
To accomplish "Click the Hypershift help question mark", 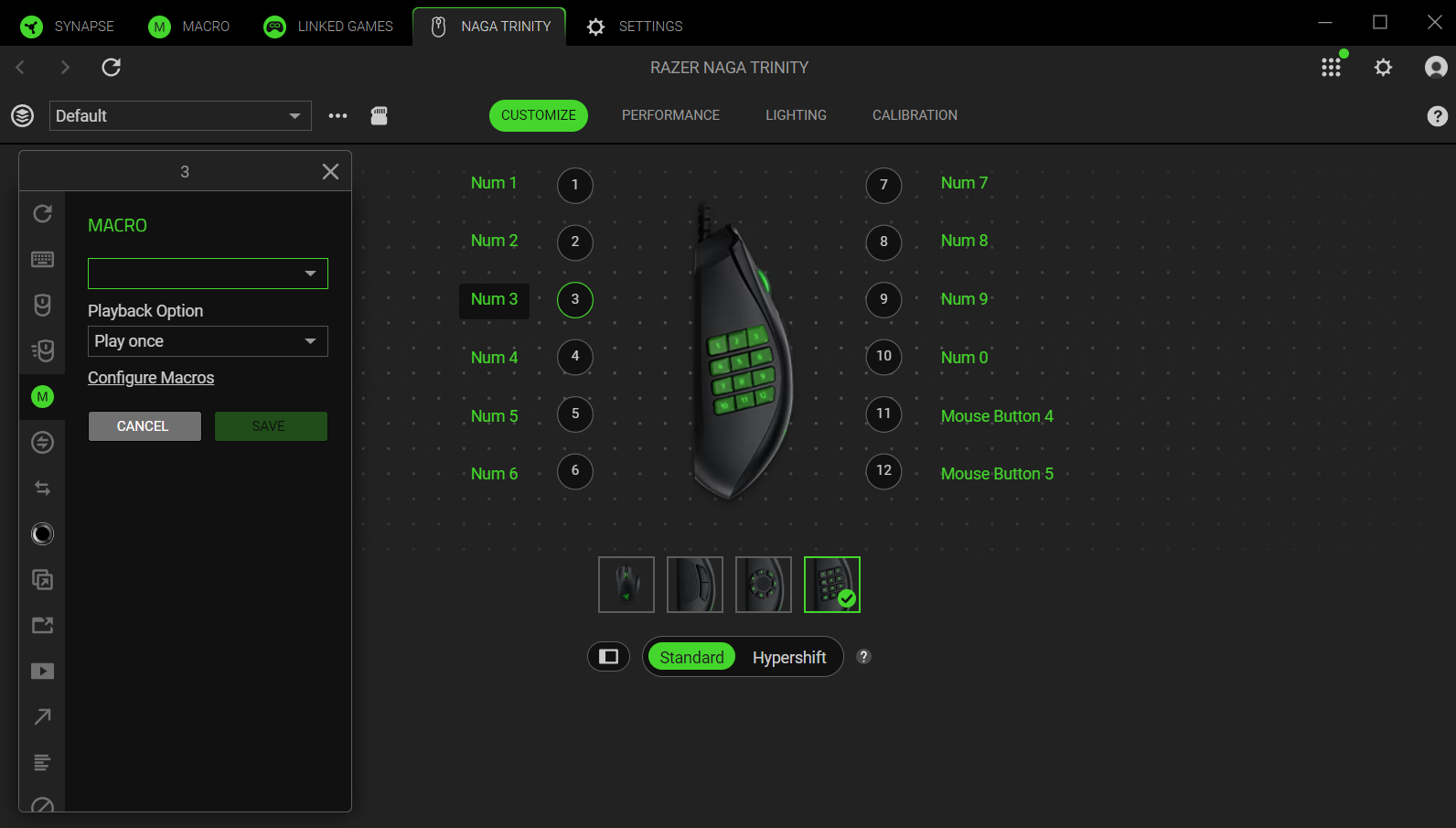I will [864, 657].
